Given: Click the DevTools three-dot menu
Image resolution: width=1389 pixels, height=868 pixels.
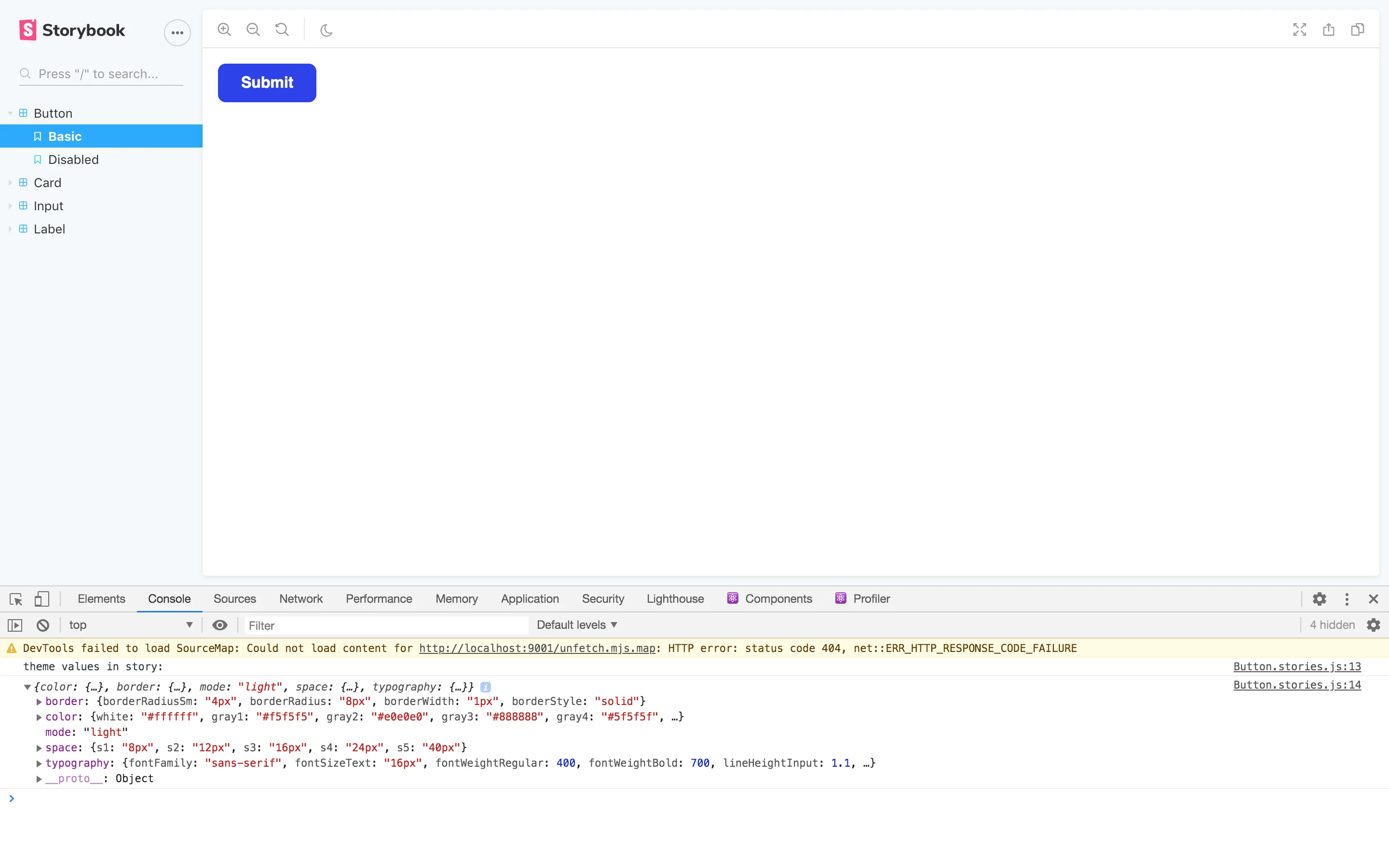Looking at the screenshot, I should (1347, 599).
